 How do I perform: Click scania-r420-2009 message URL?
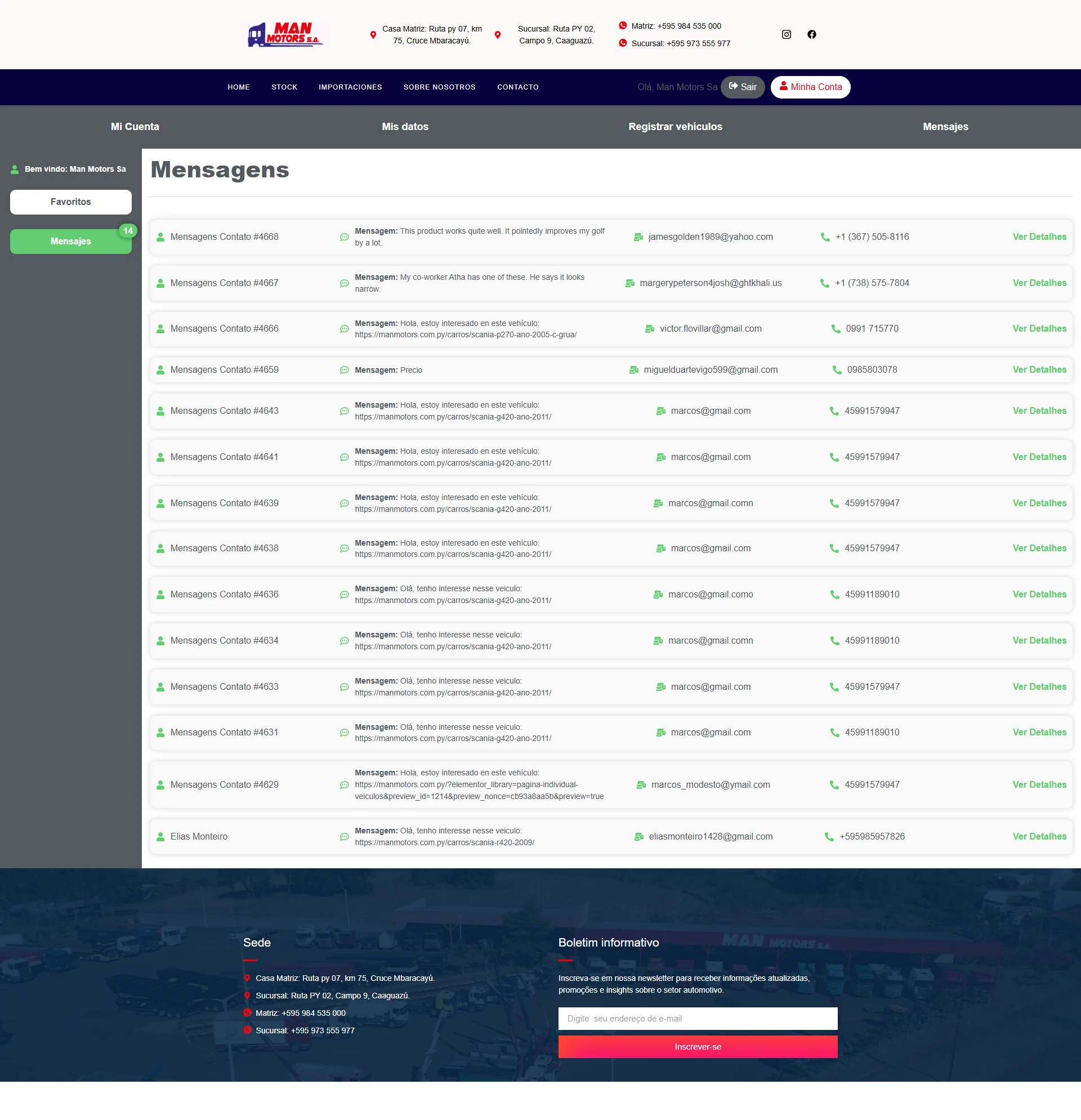tap(445, 843)
